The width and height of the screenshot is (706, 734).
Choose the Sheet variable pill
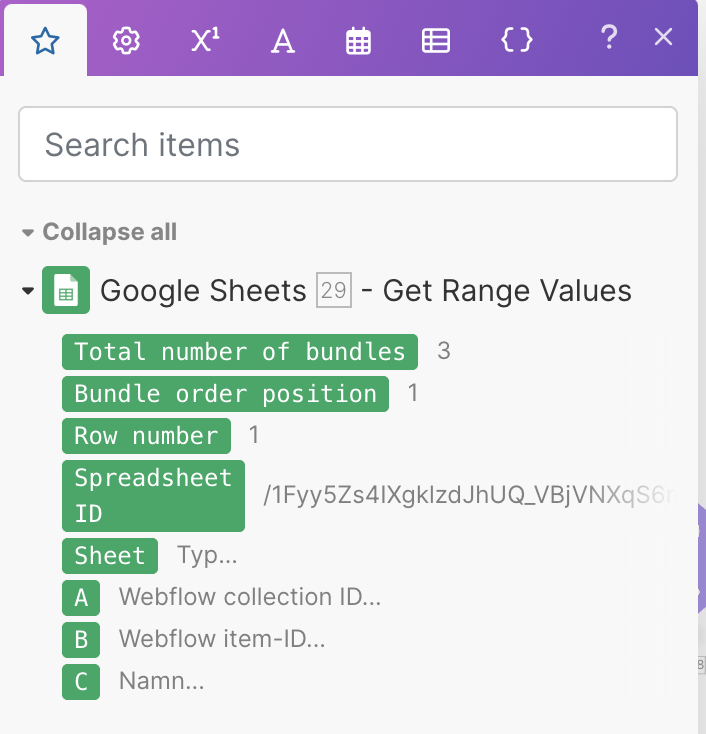[x=110, y=555]
